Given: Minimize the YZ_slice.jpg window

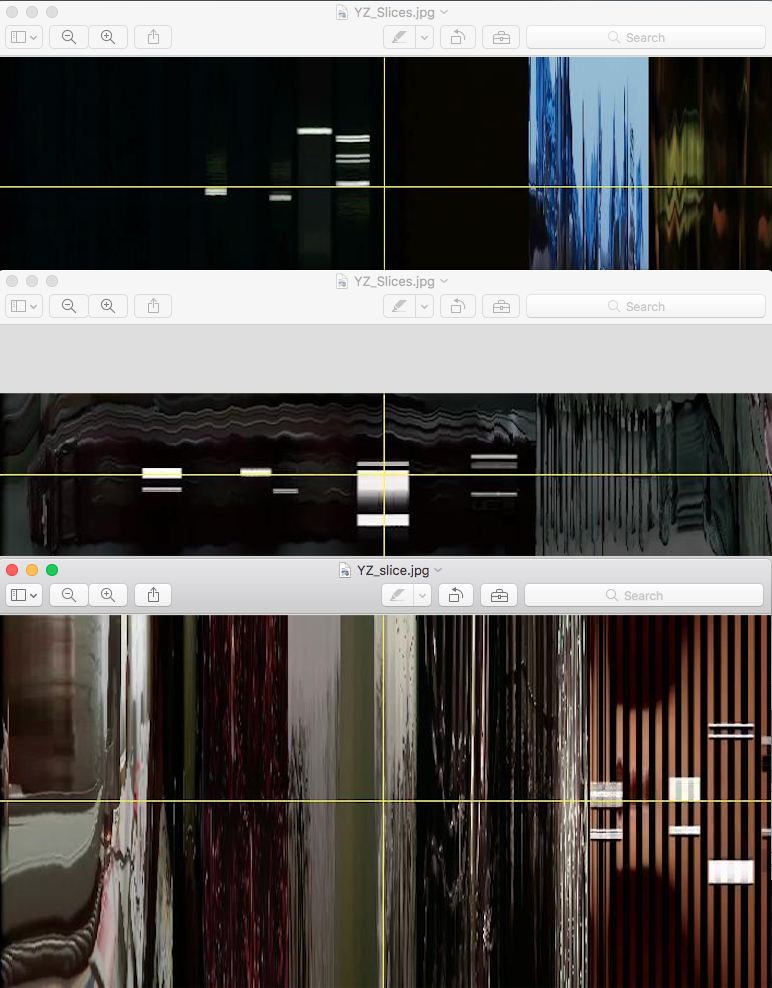Looking at the screenshot, I should point(32,570).
